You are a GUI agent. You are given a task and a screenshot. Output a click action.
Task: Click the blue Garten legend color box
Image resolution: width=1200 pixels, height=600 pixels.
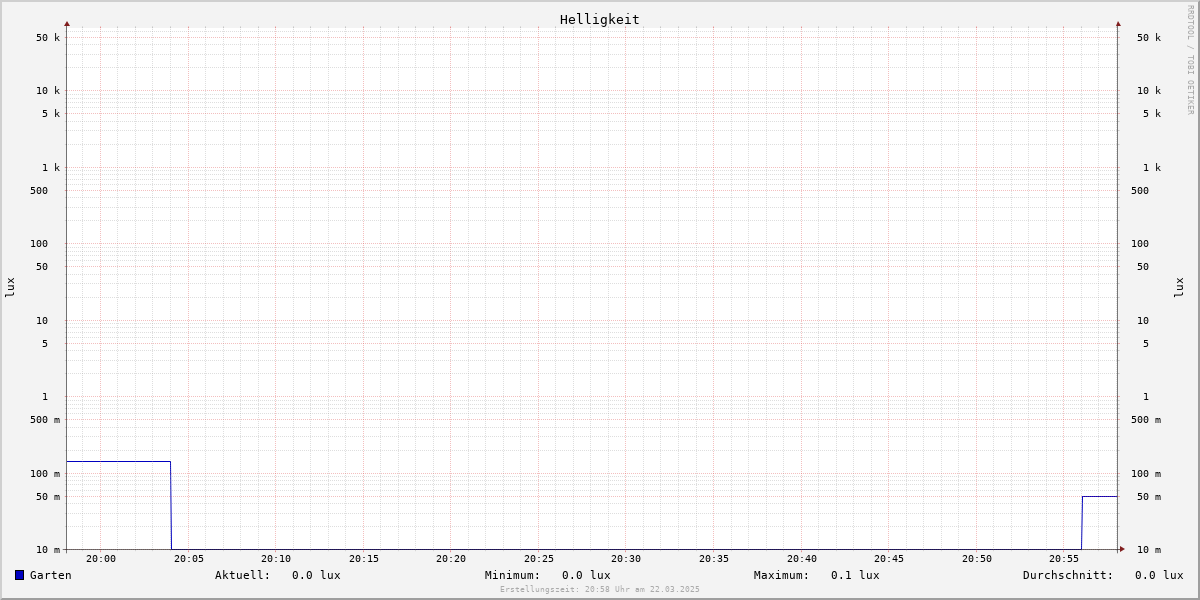[19, 575]
